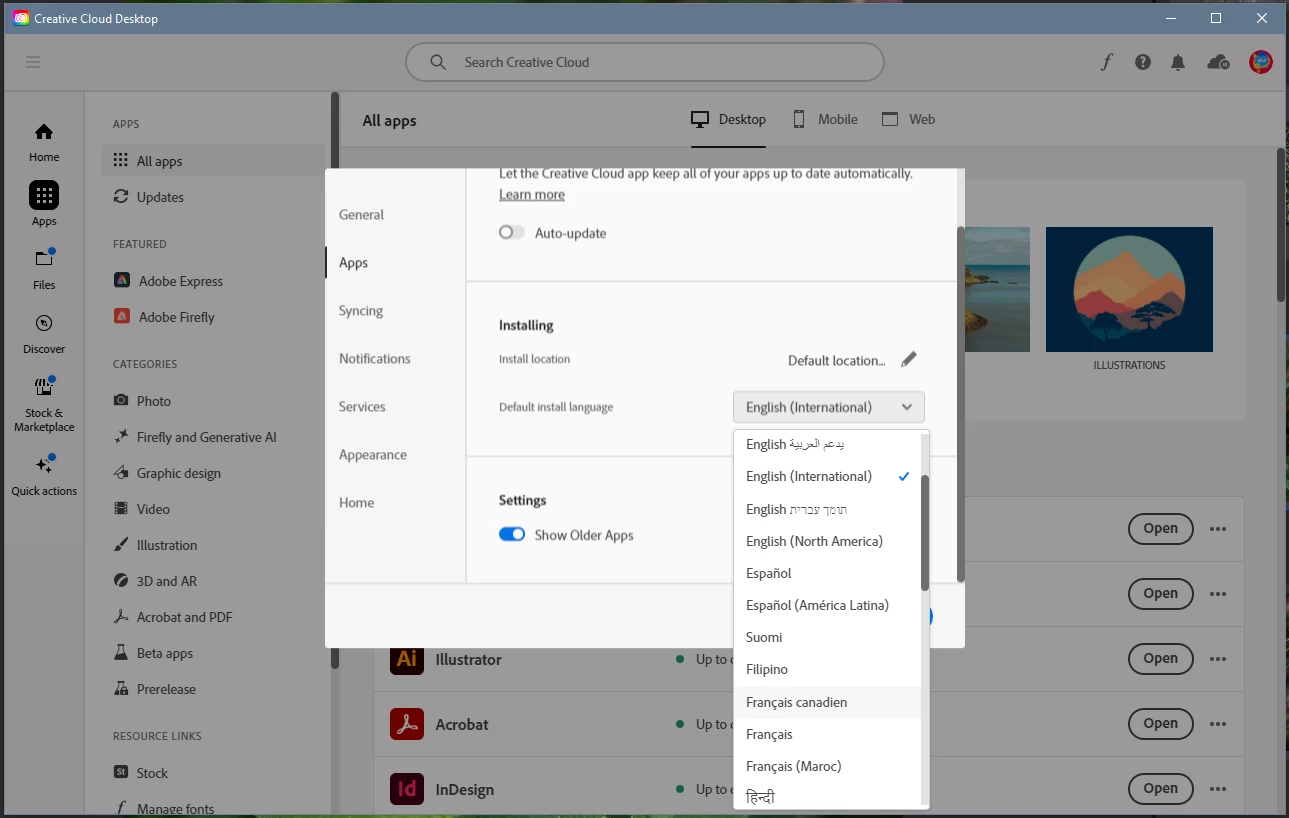Open more options for the Illustrator row

point(1218,659)
